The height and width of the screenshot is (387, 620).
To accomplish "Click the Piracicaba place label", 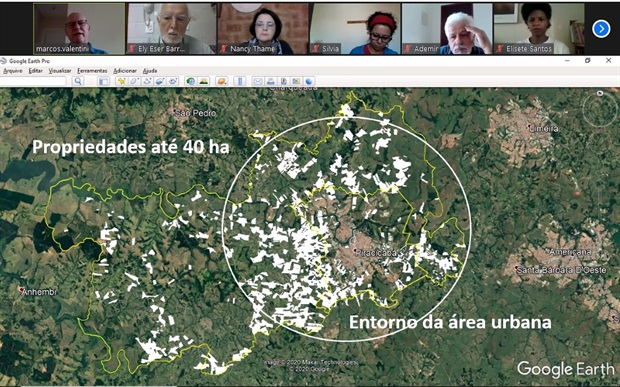I will click(376, 253).
